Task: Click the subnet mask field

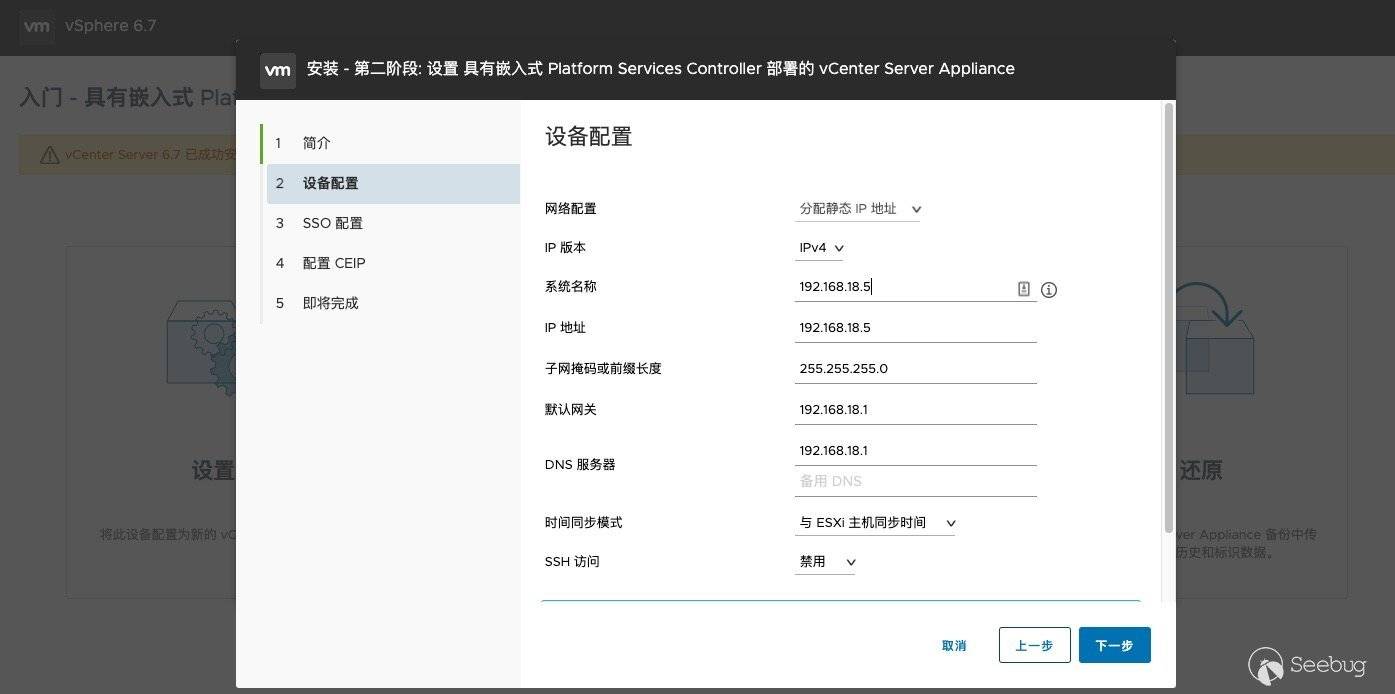Action: click(x=914, y=369)
